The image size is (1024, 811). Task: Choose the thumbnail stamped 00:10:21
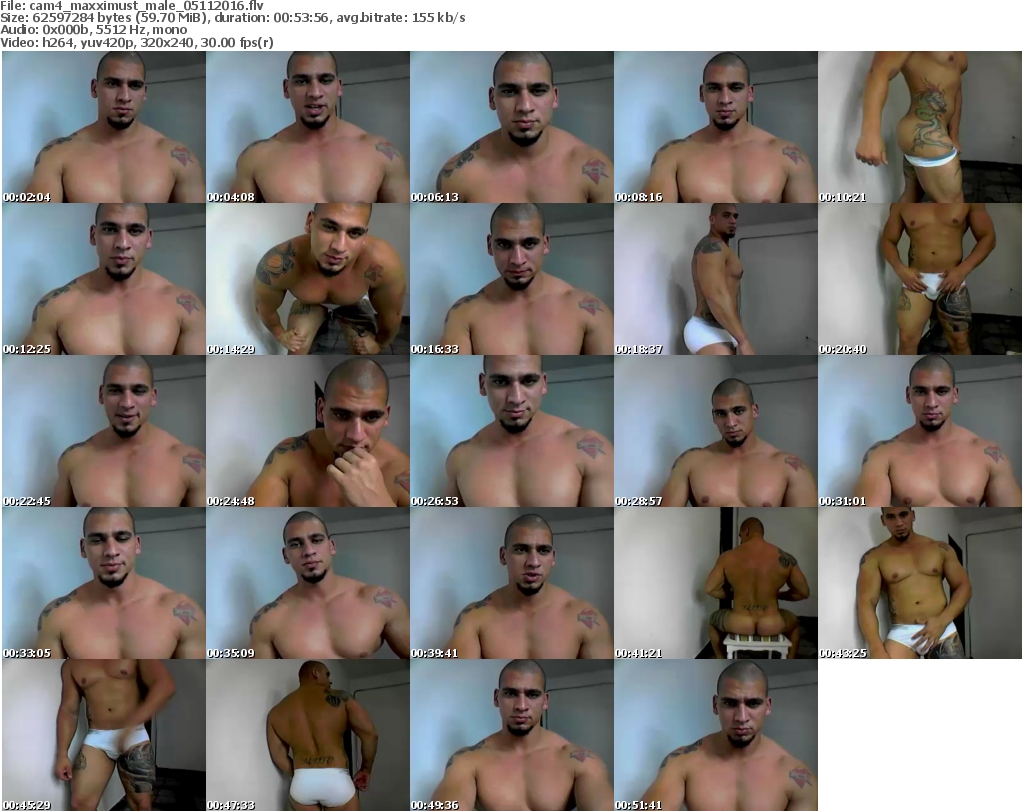tap(920, 127)
